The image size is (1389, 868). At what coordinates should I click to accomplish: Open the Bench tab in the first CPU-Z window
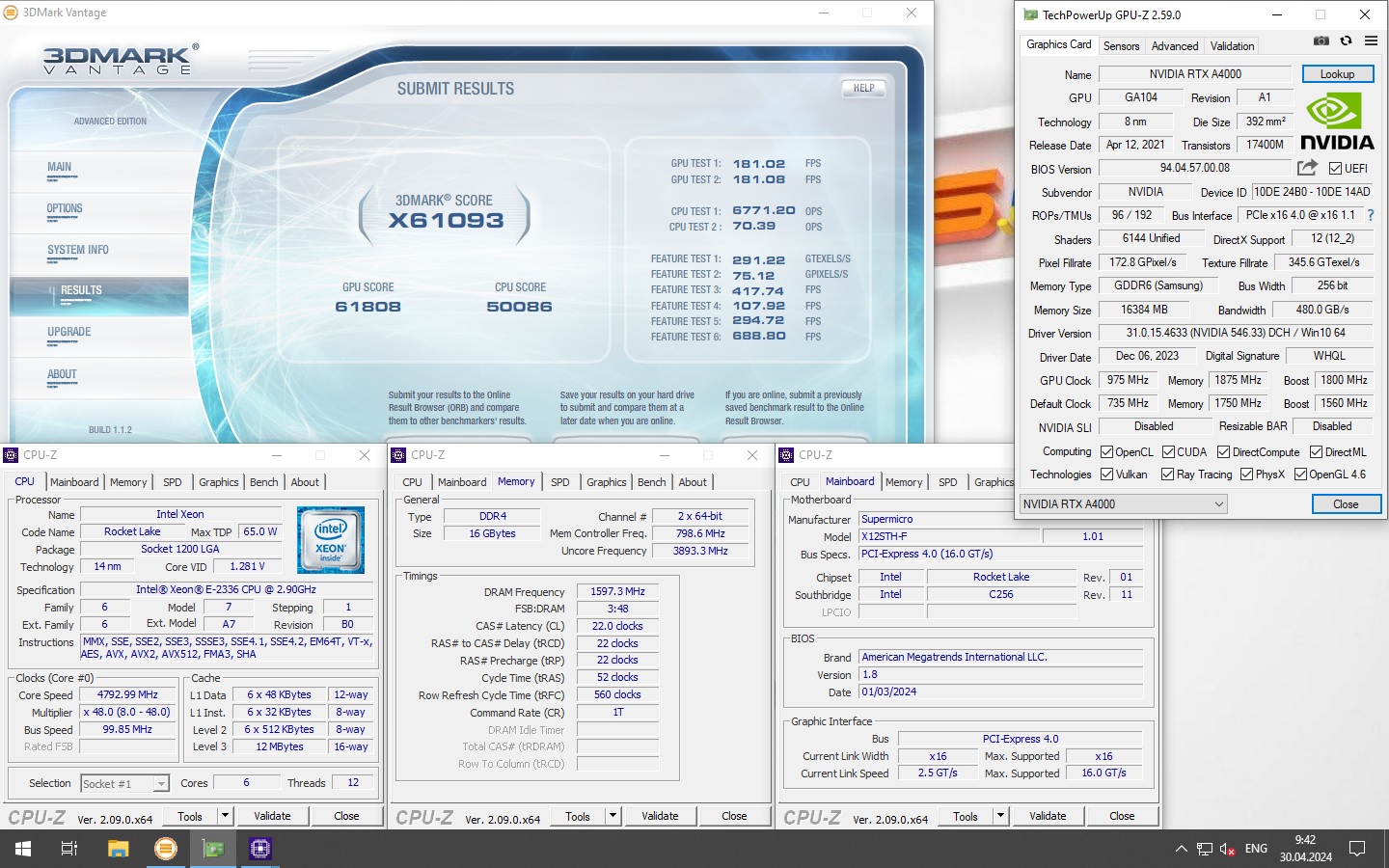tap(263, 482)
